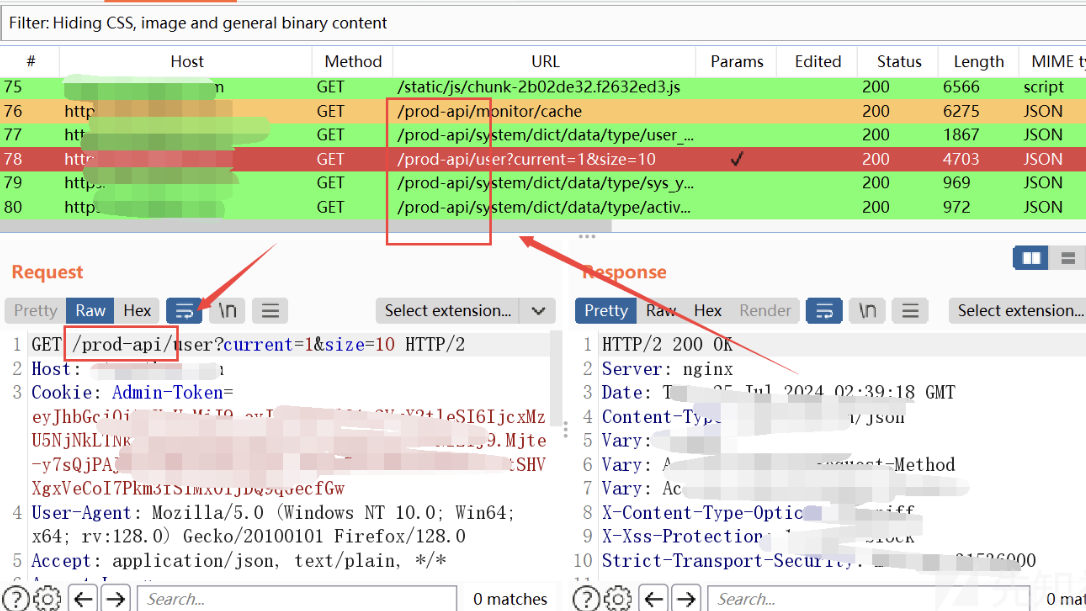Open Response Select extension dropdown
The image size is (1086, 611).
point(1017,311)
